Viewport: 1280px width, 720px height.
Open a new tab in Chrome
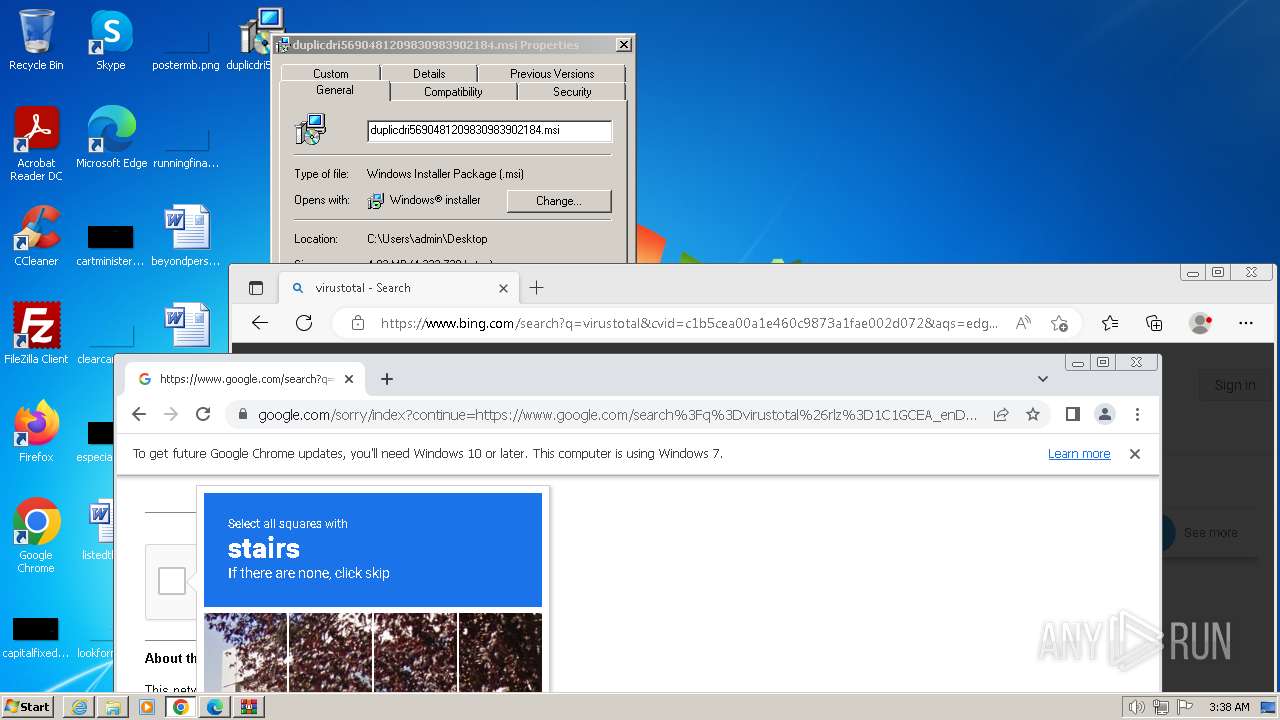point(387,379)
